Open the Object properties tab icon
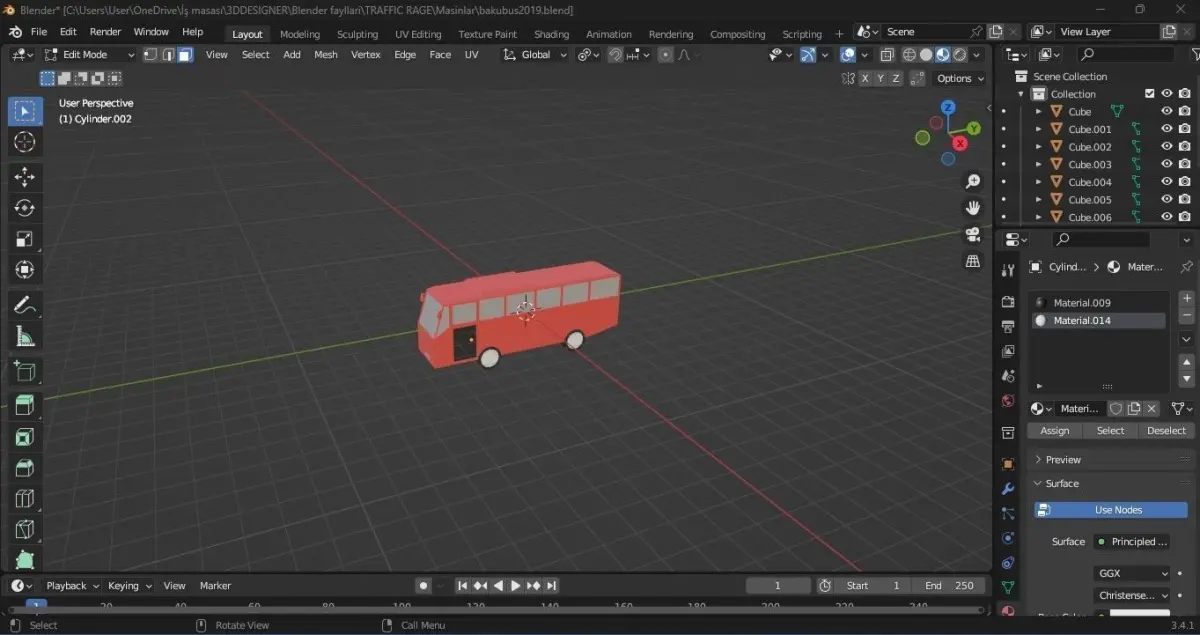 click(x=1008, y=464)
